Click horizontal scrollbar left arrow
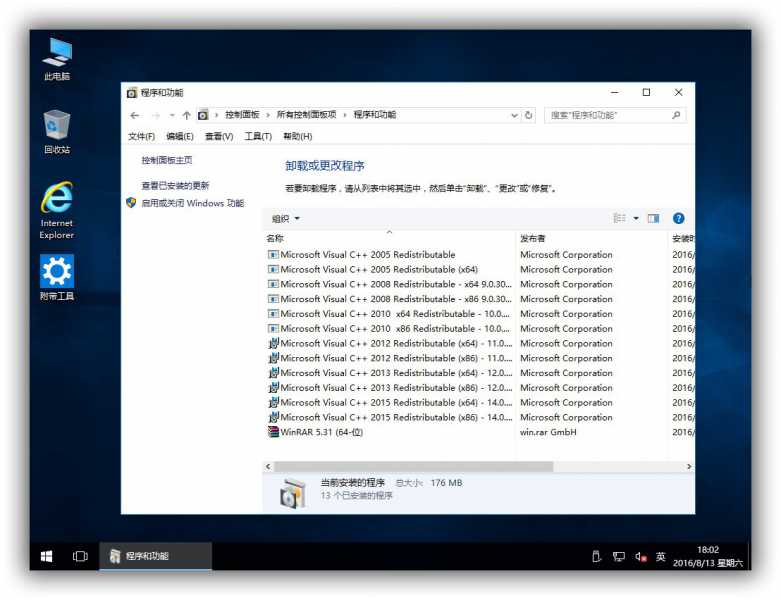The image size is (781, 600). click(268, 467)
